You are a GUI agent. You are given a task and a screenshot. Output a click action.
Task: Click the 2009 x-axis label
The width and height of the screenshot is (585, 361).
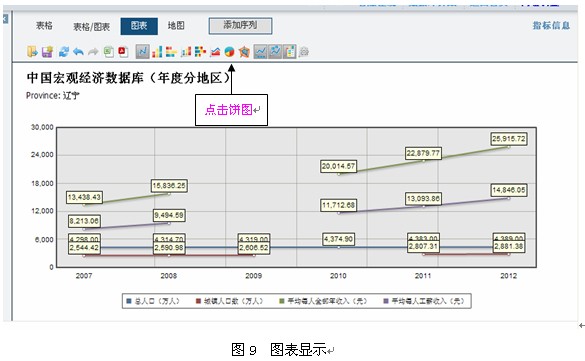[254, 276]
